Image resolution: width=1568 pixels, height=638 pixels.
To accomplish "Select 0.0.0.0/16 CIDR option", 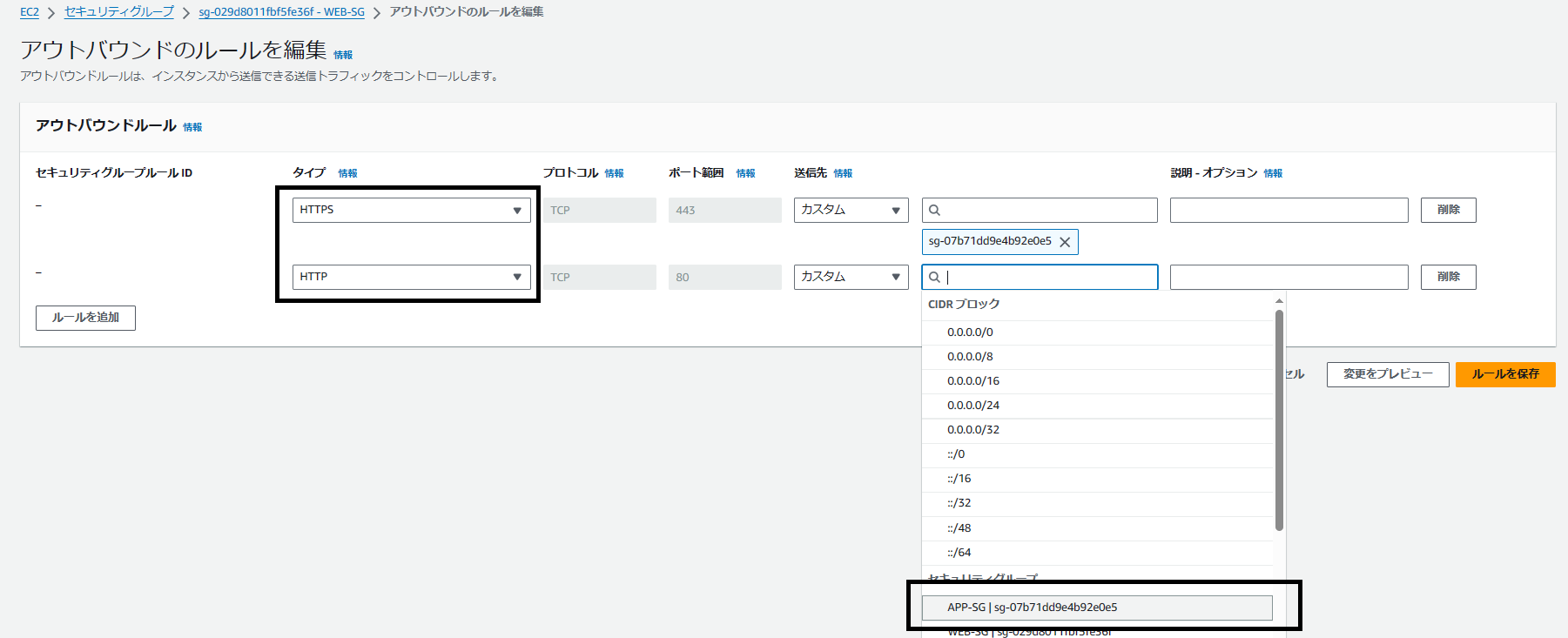I will (x=1098, y=381).
